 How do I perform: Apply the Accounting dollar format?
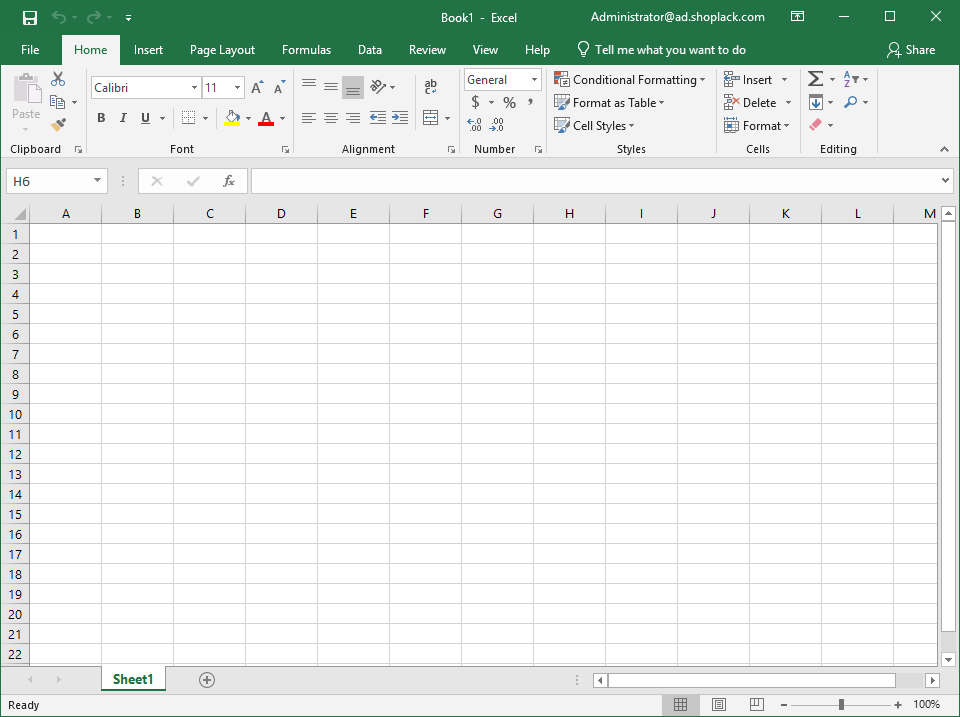point(475,102)
